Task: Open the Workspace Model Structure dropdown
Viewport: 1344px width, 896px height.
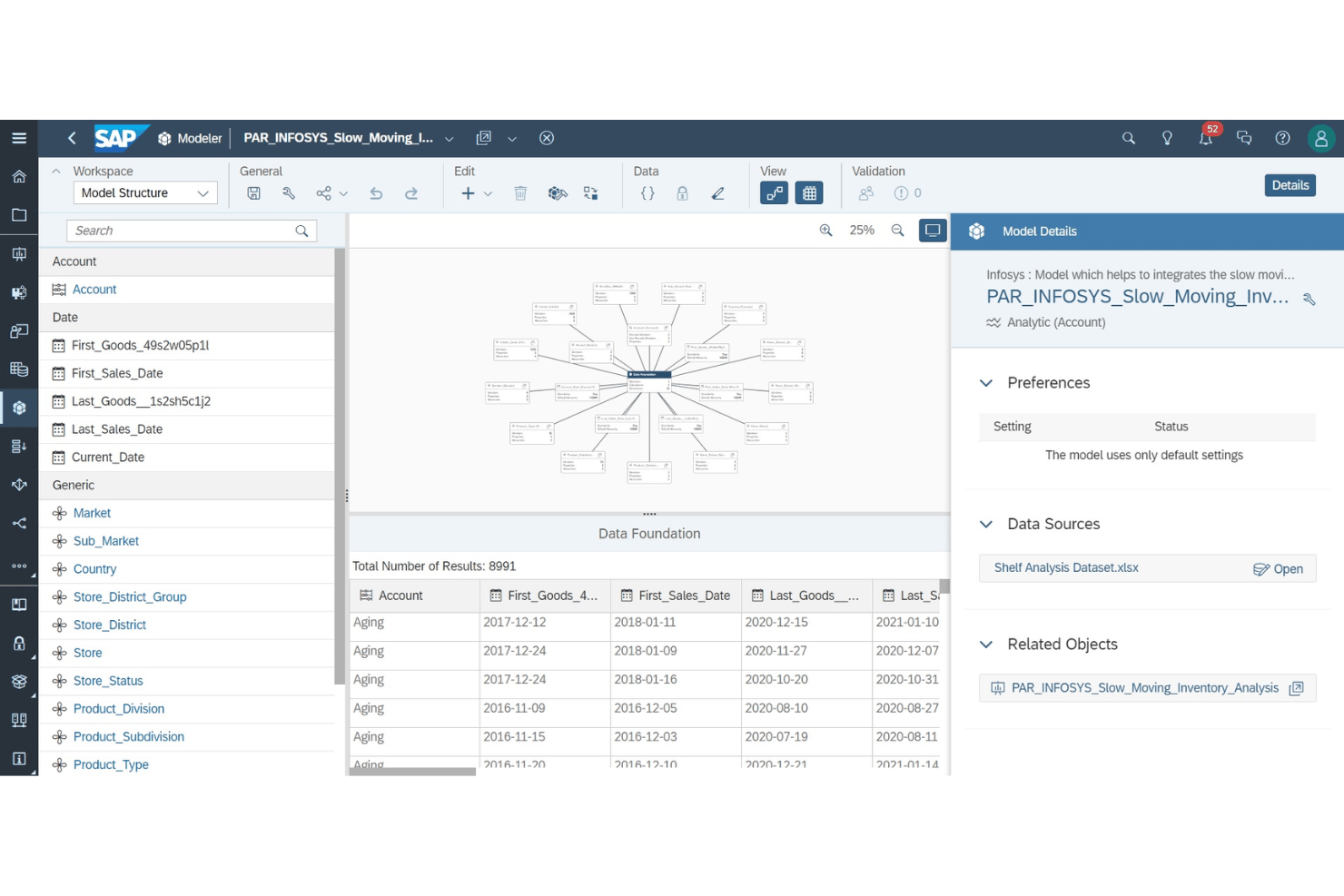Action: tap(145, 192)
